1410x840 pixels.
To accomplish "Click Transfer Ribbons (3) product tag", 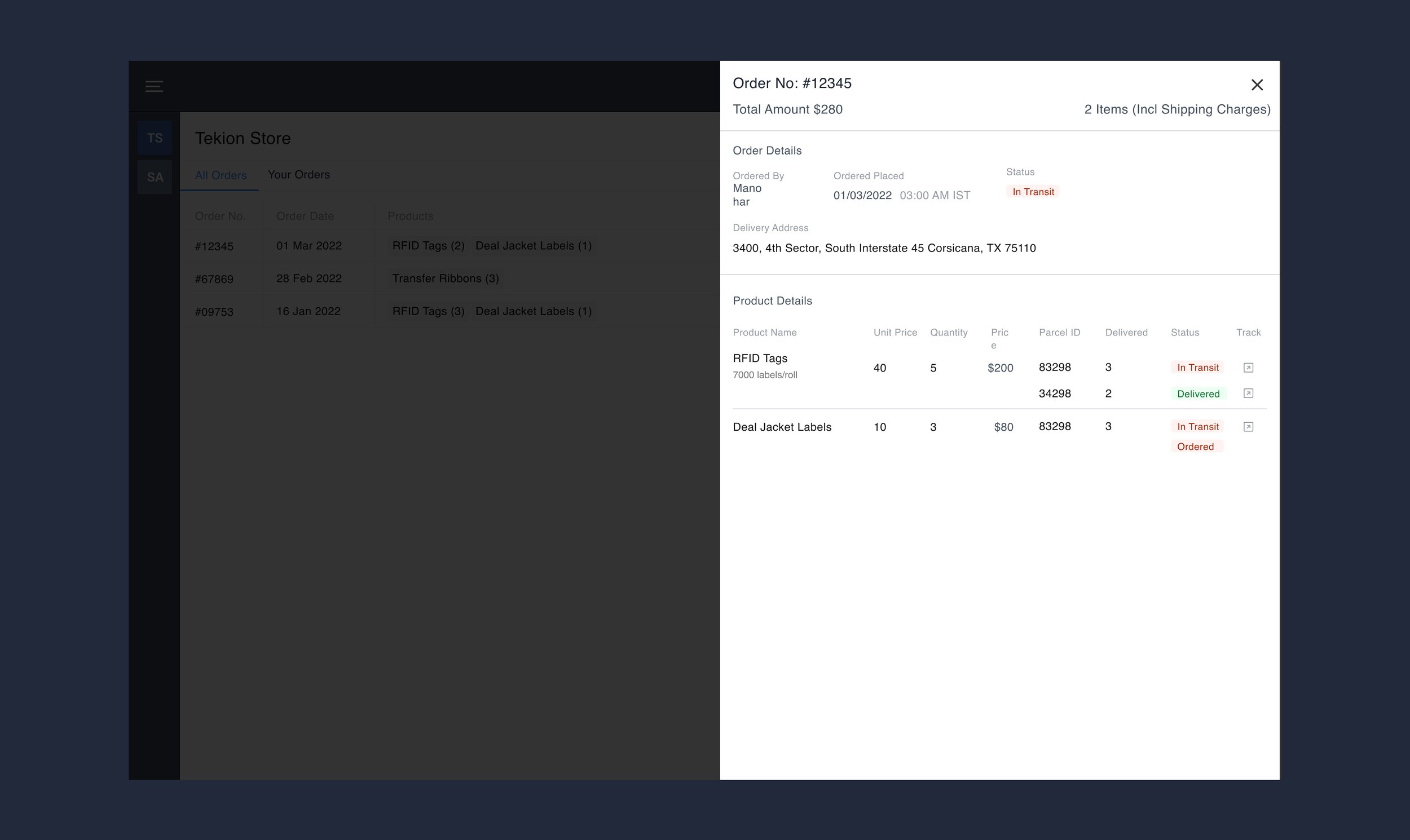I will tap(445, 278).
